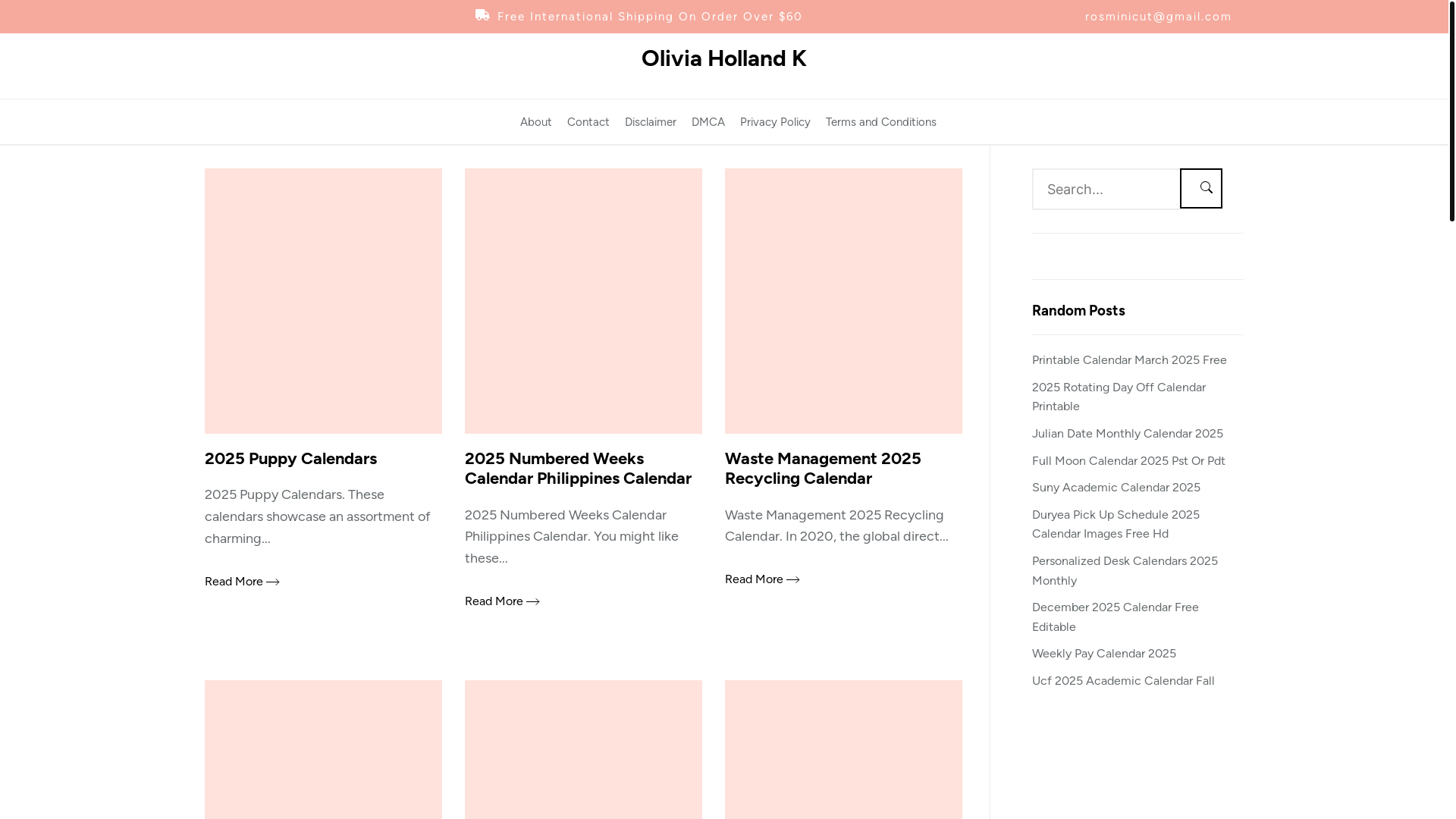1456x819 pixels.
Task: Click the shipping truck icon in top banner
Action: click(x=482, y=15)
